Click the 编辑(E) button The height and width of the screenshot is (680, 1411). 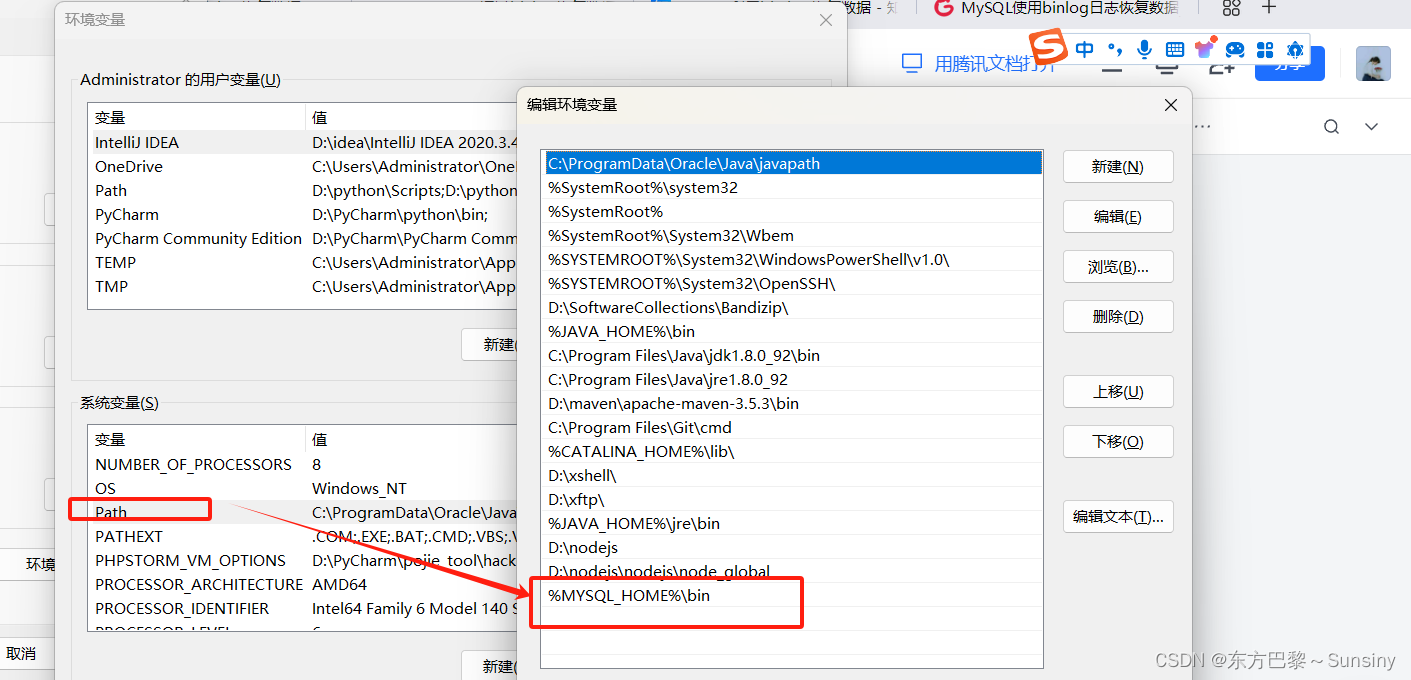(1118, 217)
